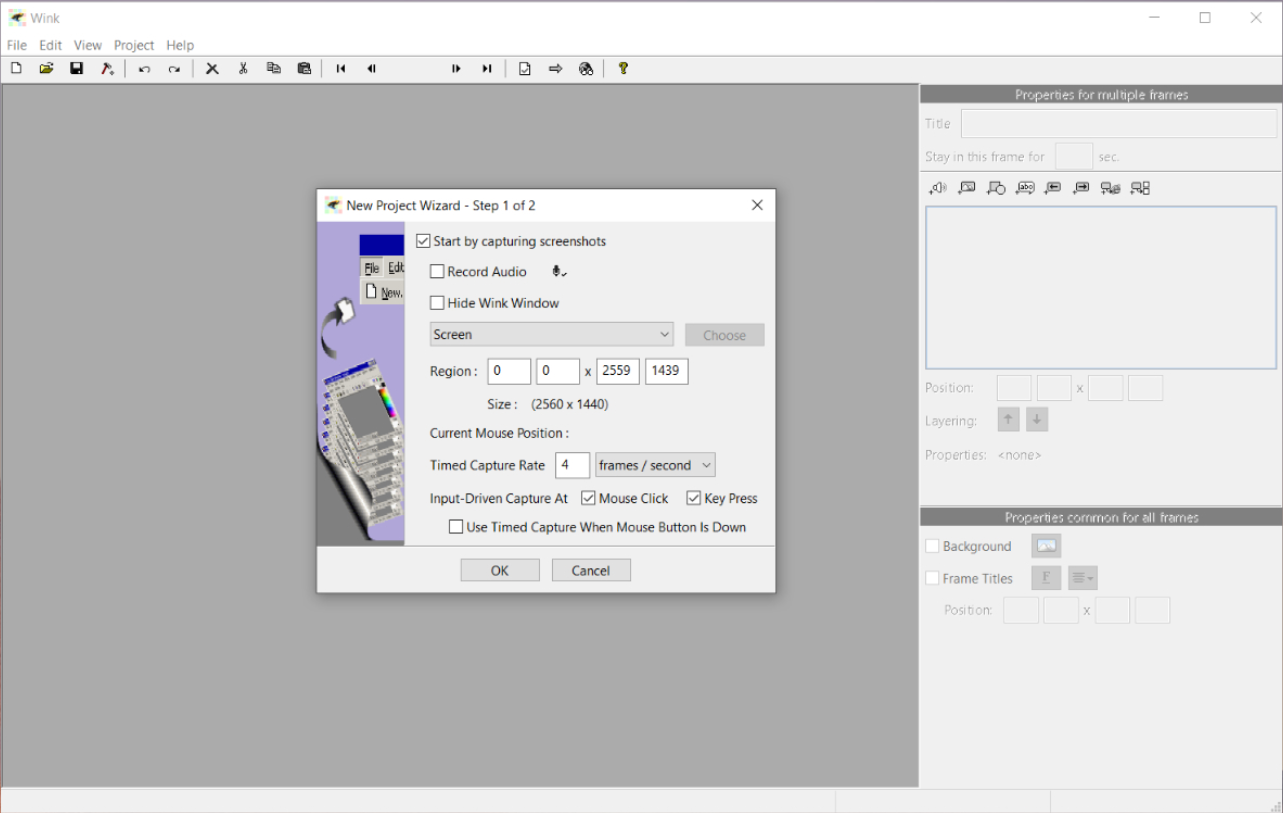Viewport: 1283px width, 813px height.
Task: Click the Size (2560 x 1440) text
Action: click(x=548, y=404)
